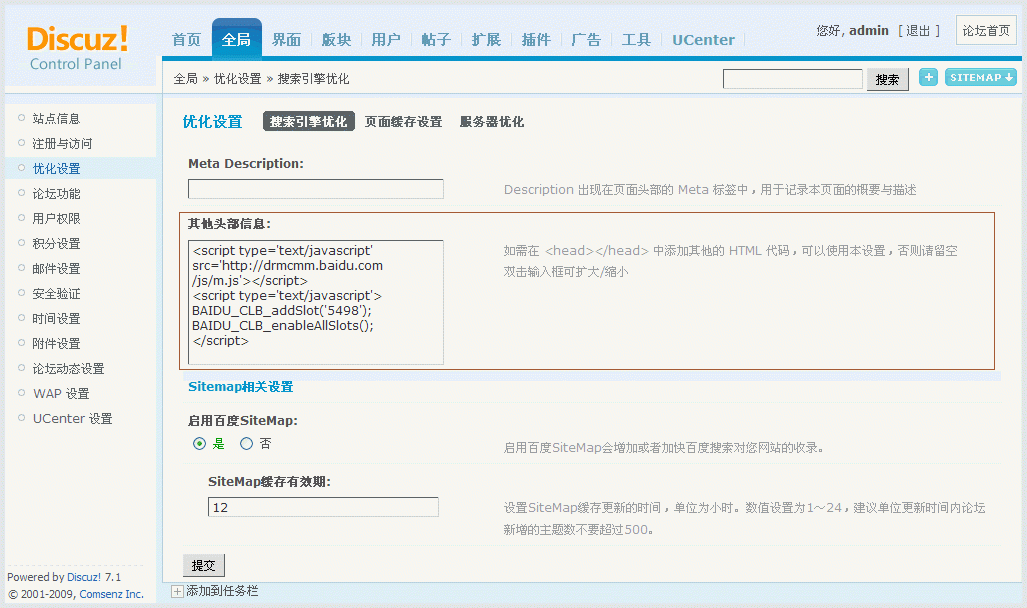The height and width of the screenshot is (608, 1027).
Task: Open 附件设置 in sidebar
Action: coord(56,343)
